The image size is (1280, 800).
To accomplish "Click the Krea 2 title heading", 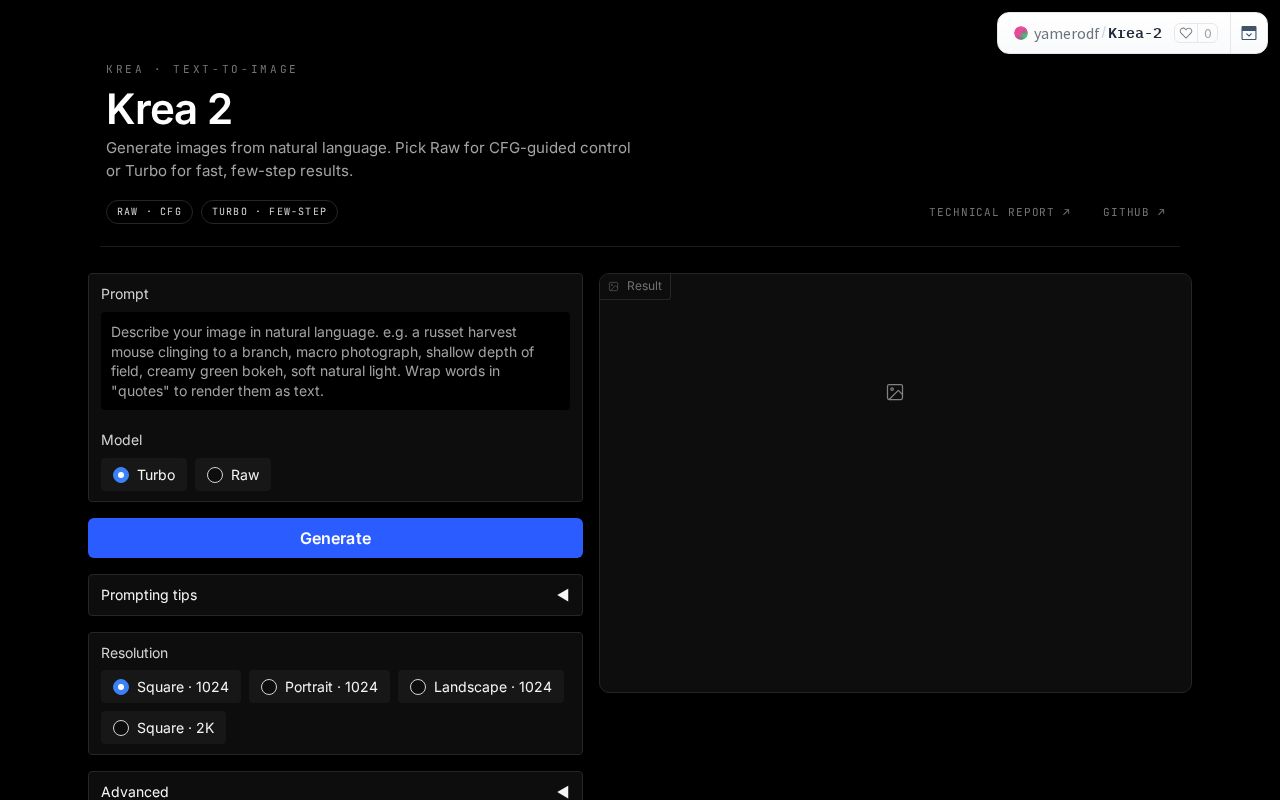I will (x=169, y=109).
